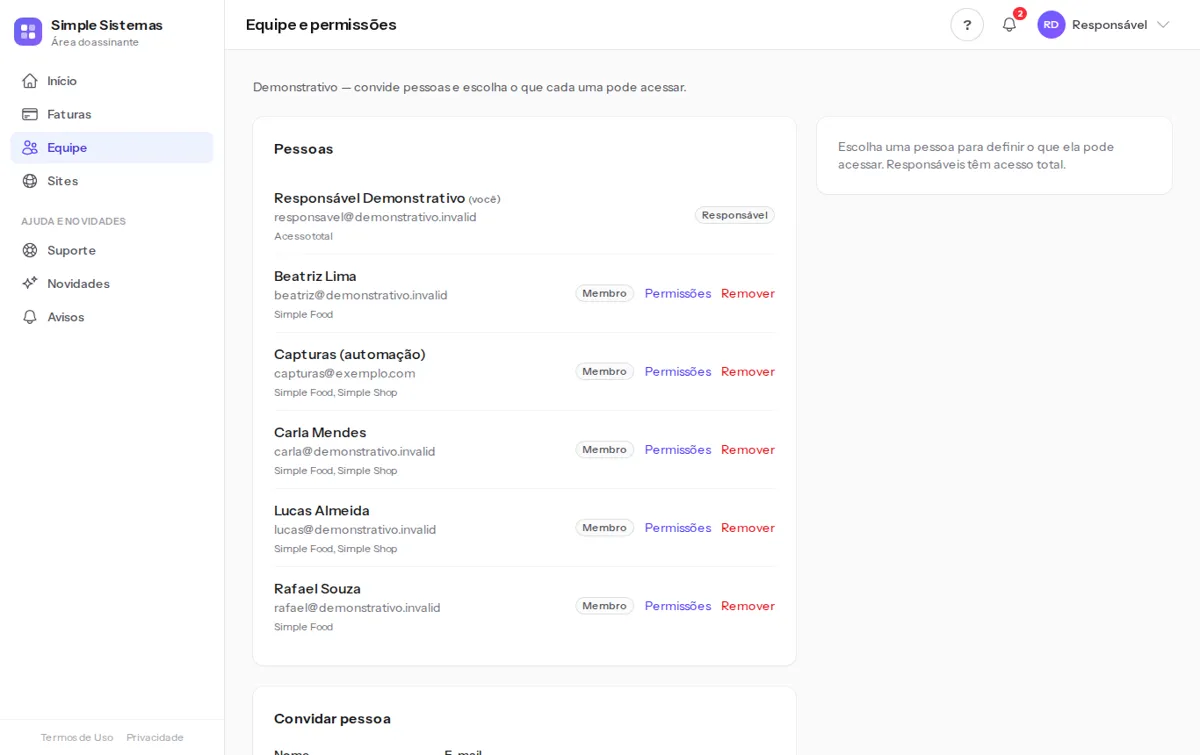Click the email responsavel@demonstrativo.invalid
This screenshot has width=1200, height=755.
click(375, 217)
